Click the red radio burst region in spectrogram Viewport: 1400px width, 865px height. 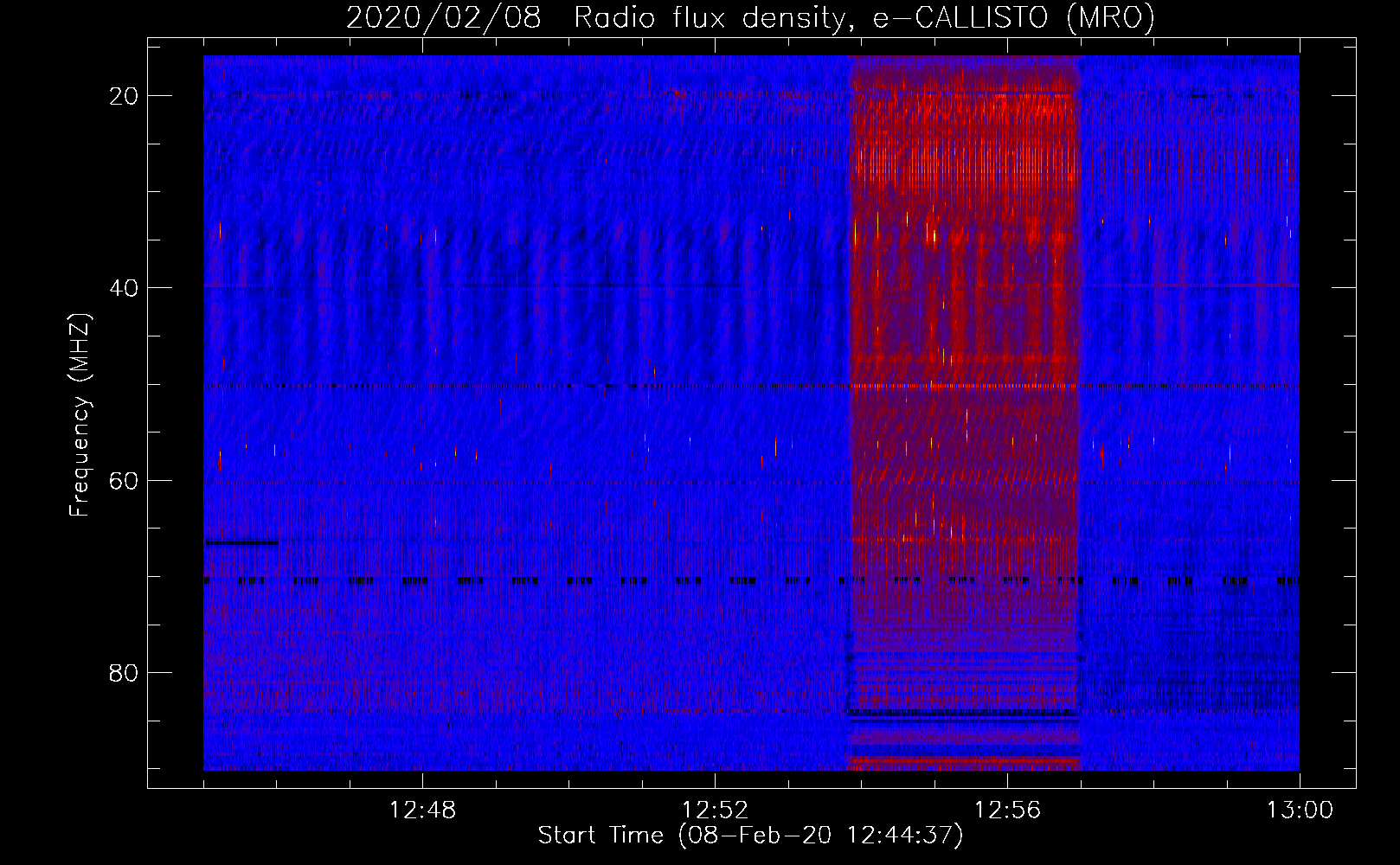(964, 413)
